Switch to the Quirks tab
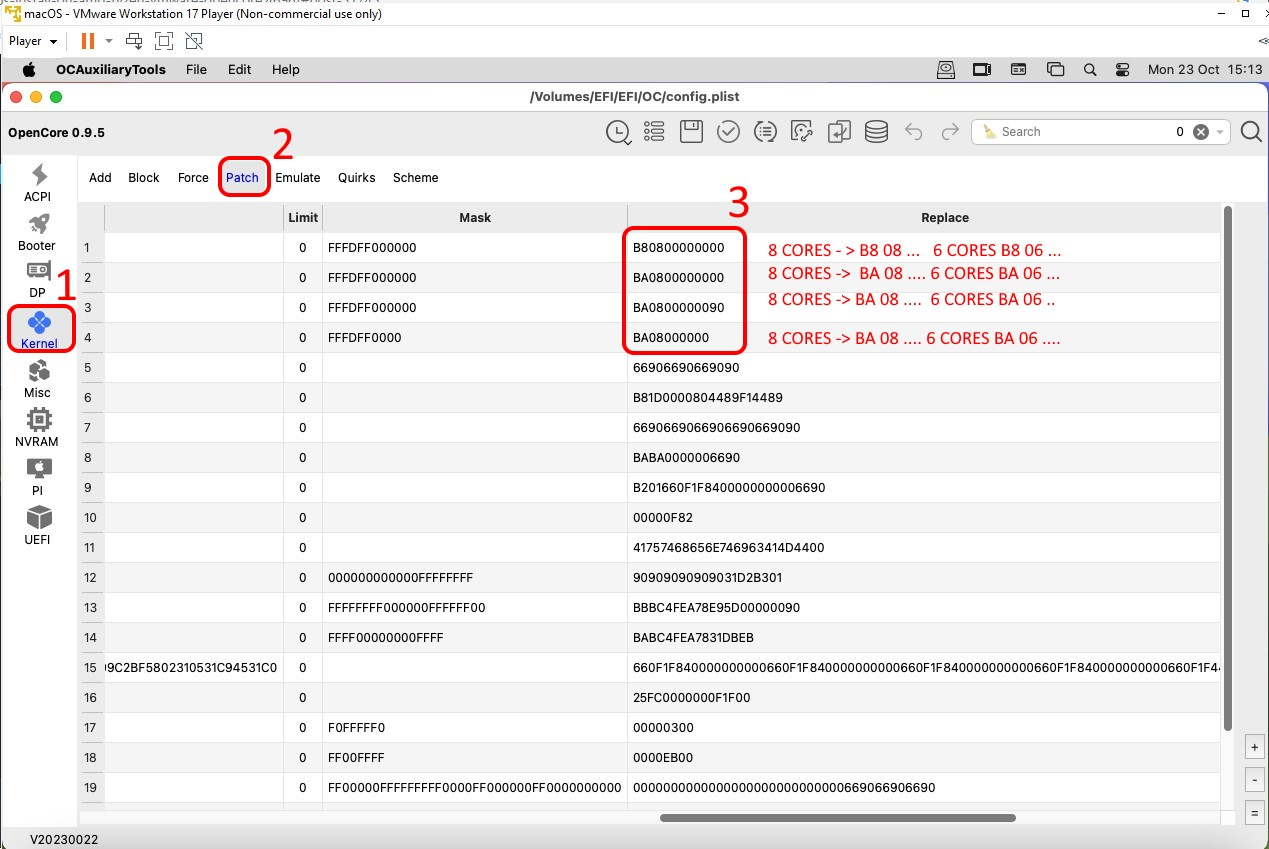1269x849 pixels. click(x=356, y=178)
